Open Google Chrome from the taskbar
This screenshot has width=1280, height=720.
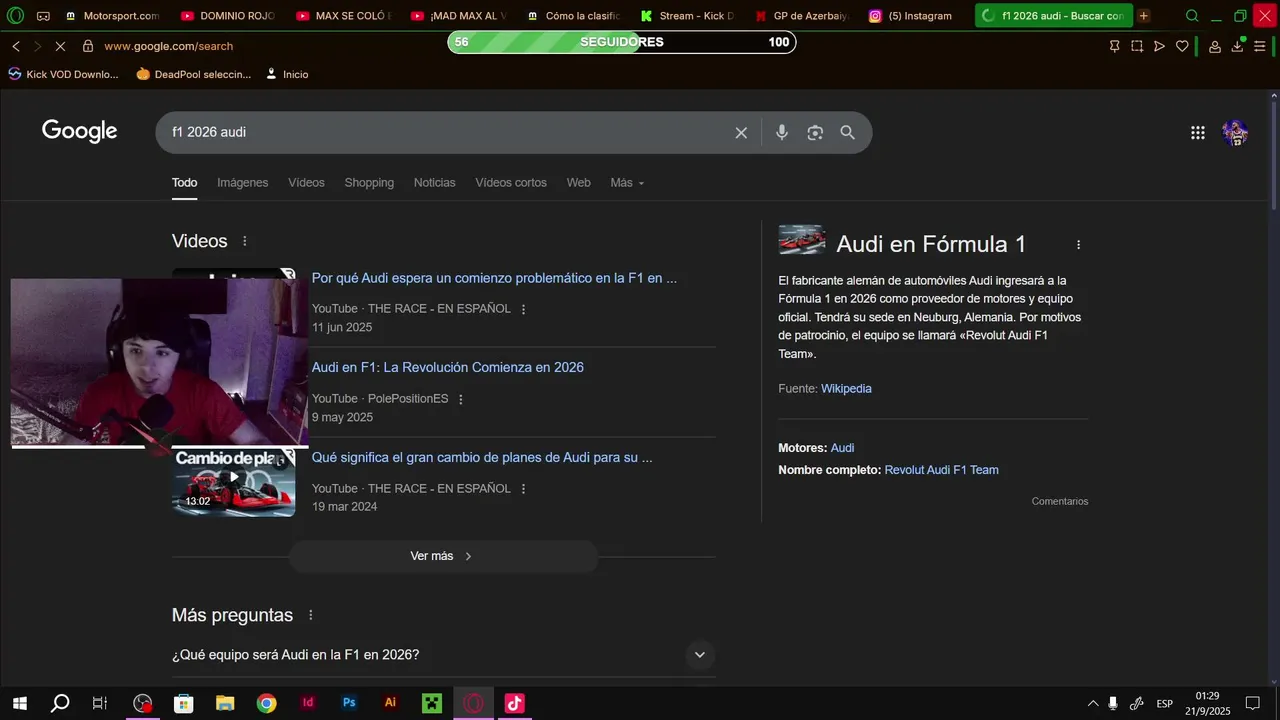(266, 703)
